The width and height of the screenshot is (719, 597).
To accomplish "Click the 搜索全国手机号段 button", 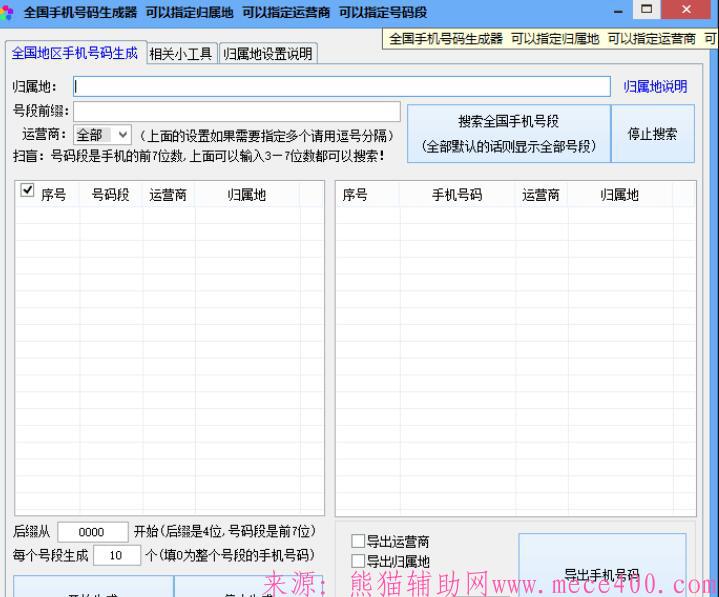I will (x=508, y=133).
